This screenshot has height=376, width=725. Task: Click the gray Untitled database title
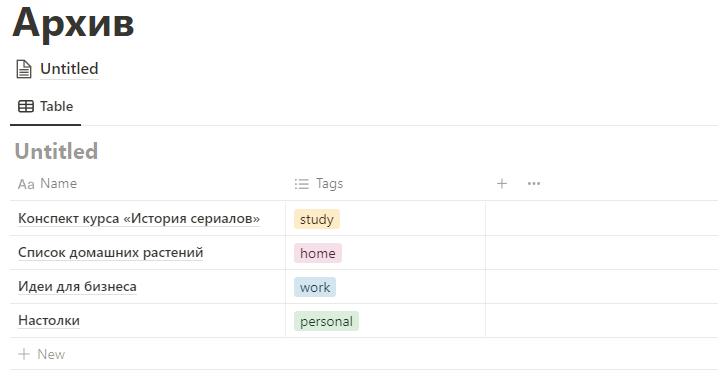56,151
